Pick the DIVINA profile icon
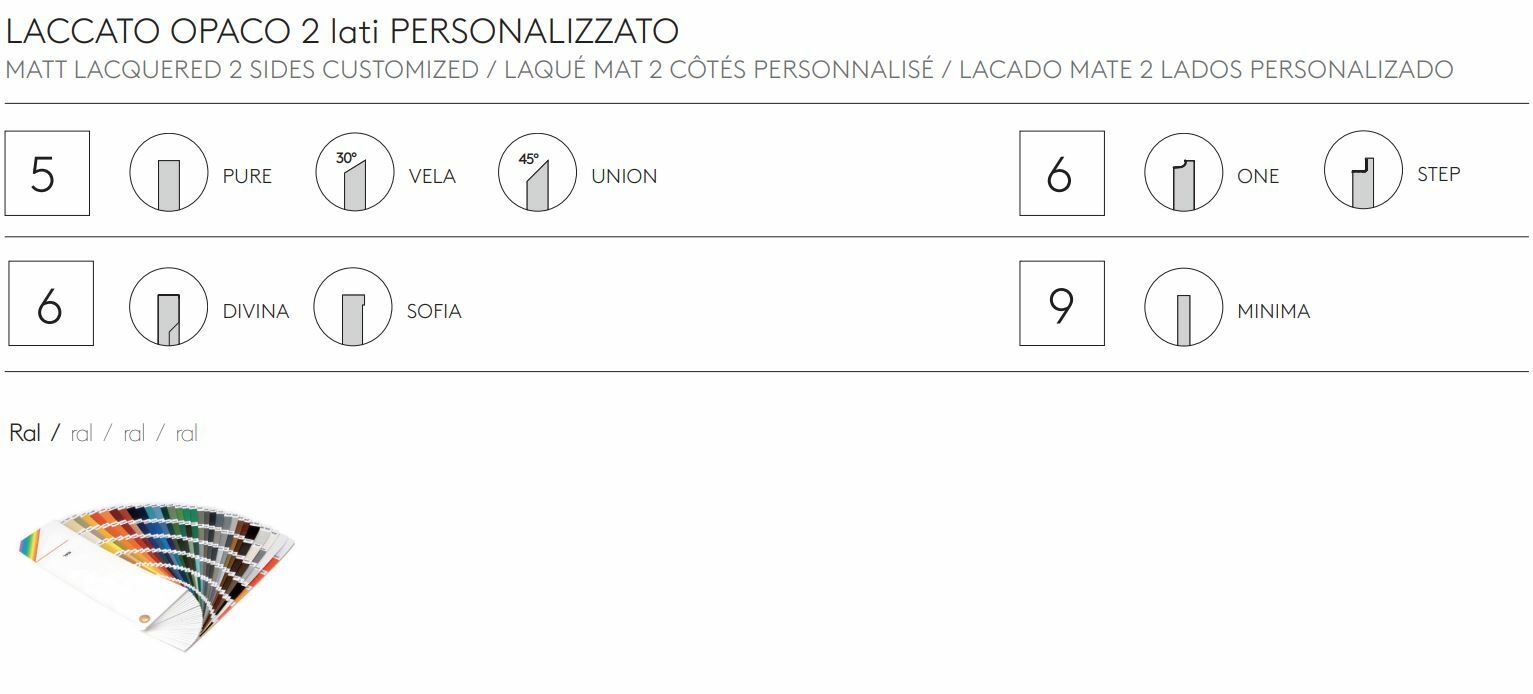This screenshot has width=1533, height=694. 168,307
